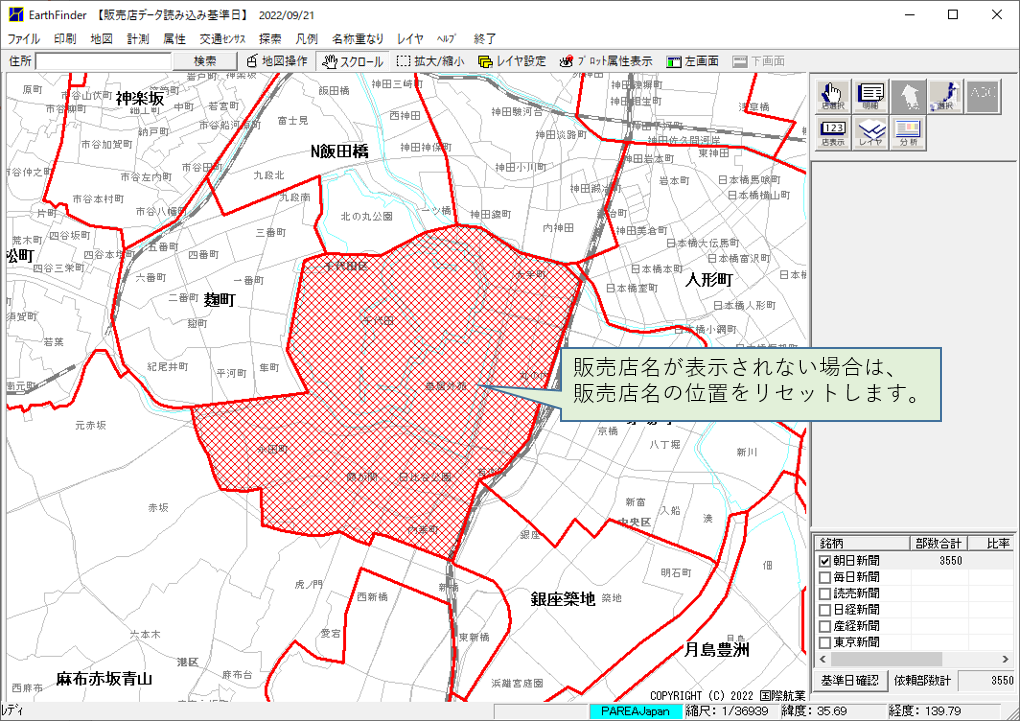This screenshot has width=1020, height=721.
Task: Open the 交通センサス menu
Action: point(222,39)
